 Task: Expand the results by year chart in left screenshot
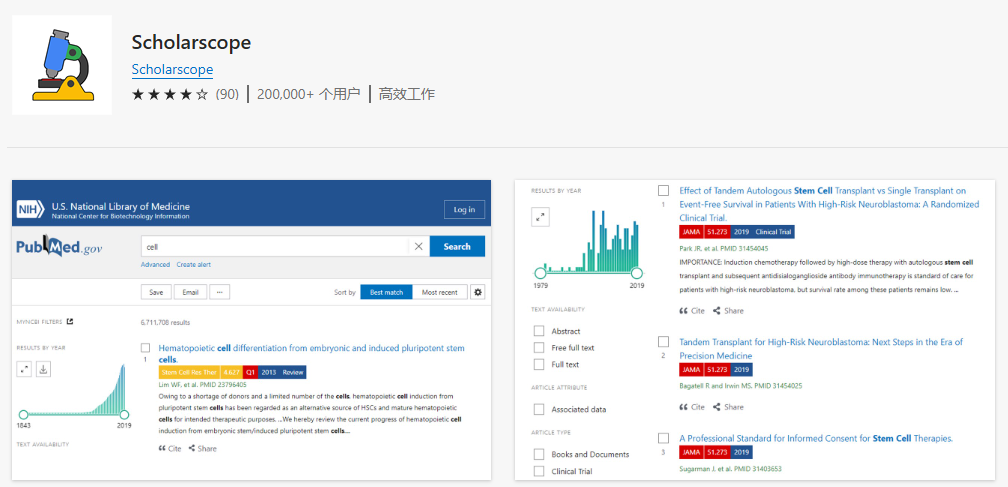[x=24, y=369]
